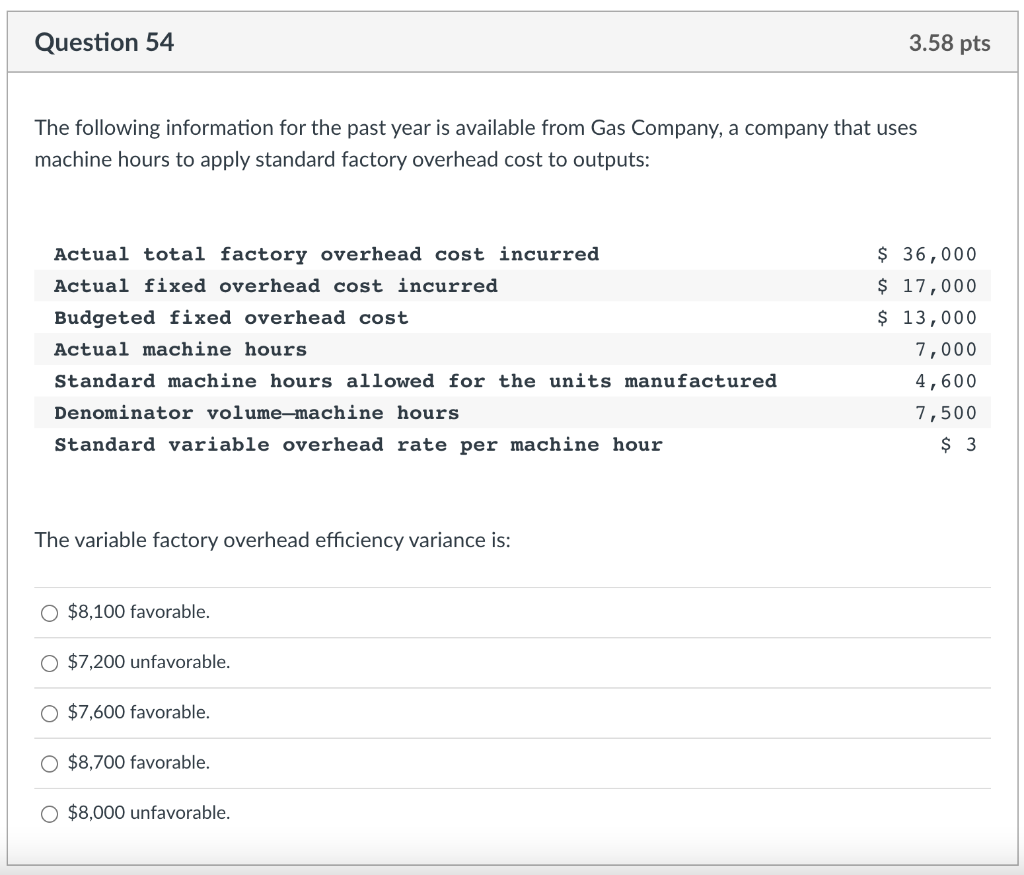The image size is (1024, 875).
Task: Choose the $7,200 unfavorable radio option
Action: (50, 663)
